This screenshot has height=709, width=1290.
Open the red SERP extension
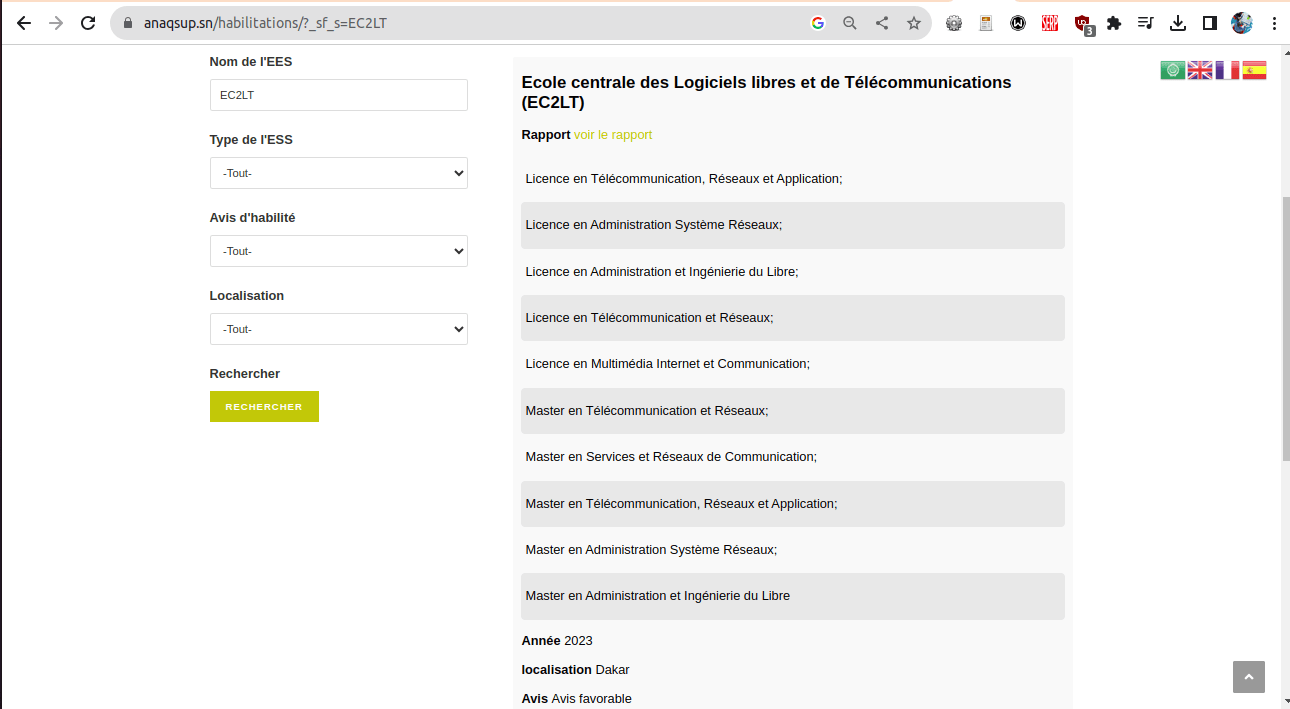(1050, 23)
